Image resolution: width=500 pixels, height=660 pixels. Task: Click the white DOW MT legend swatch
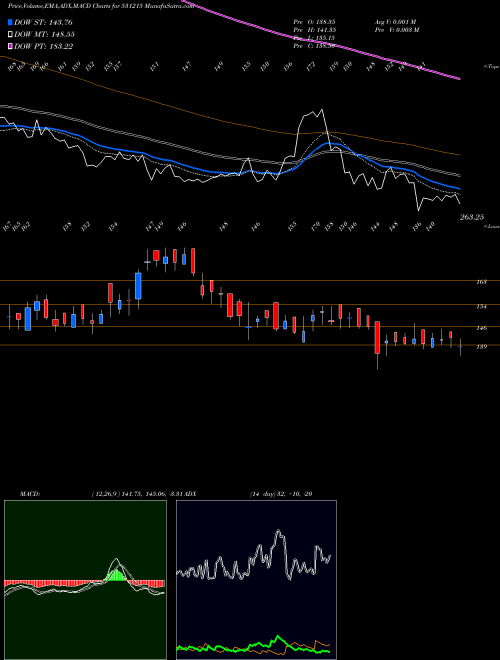click(11, 35)
